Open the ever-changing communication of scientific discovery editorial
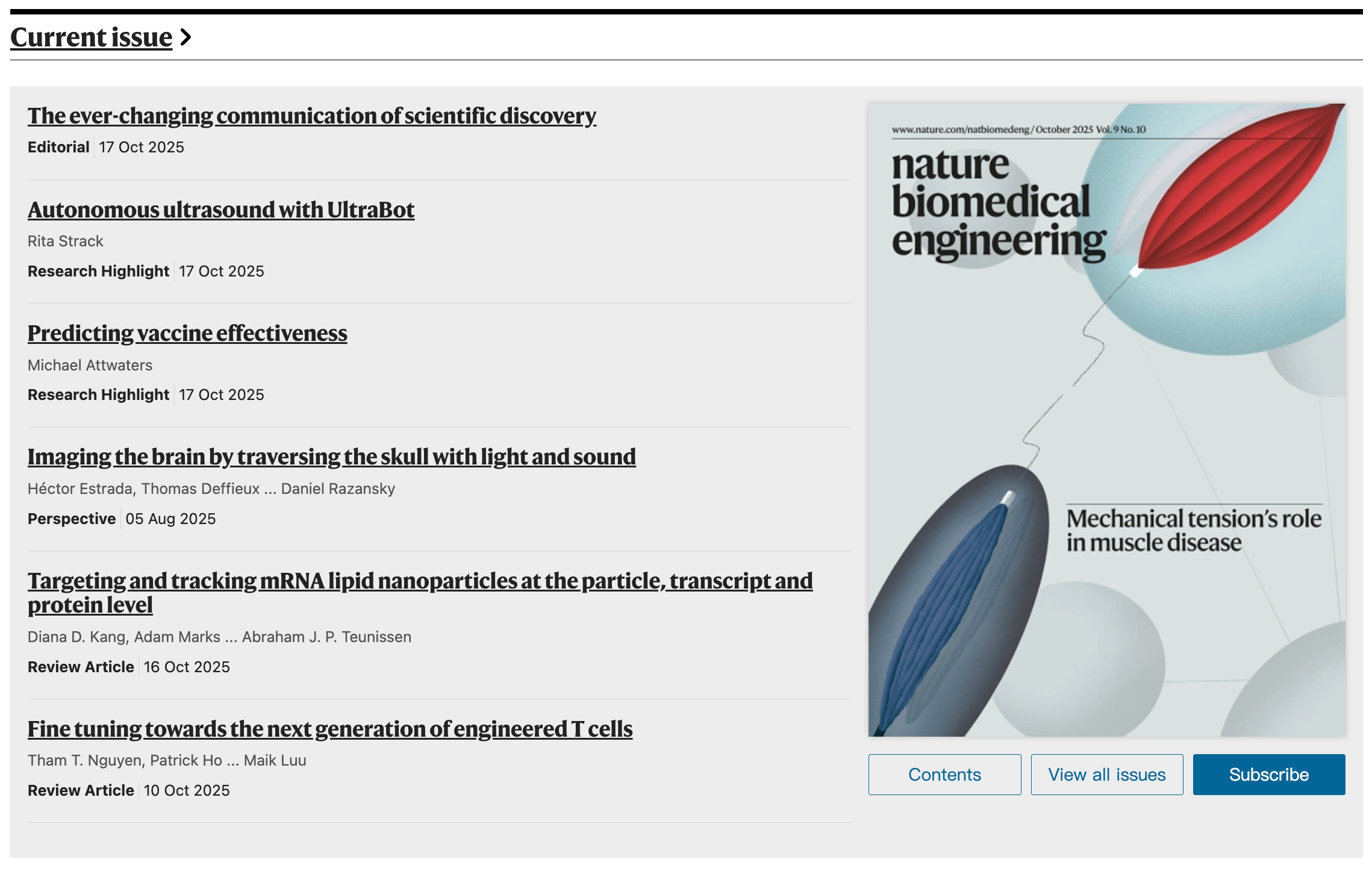This screenshot has height=871, width=1372. [311, 116]
